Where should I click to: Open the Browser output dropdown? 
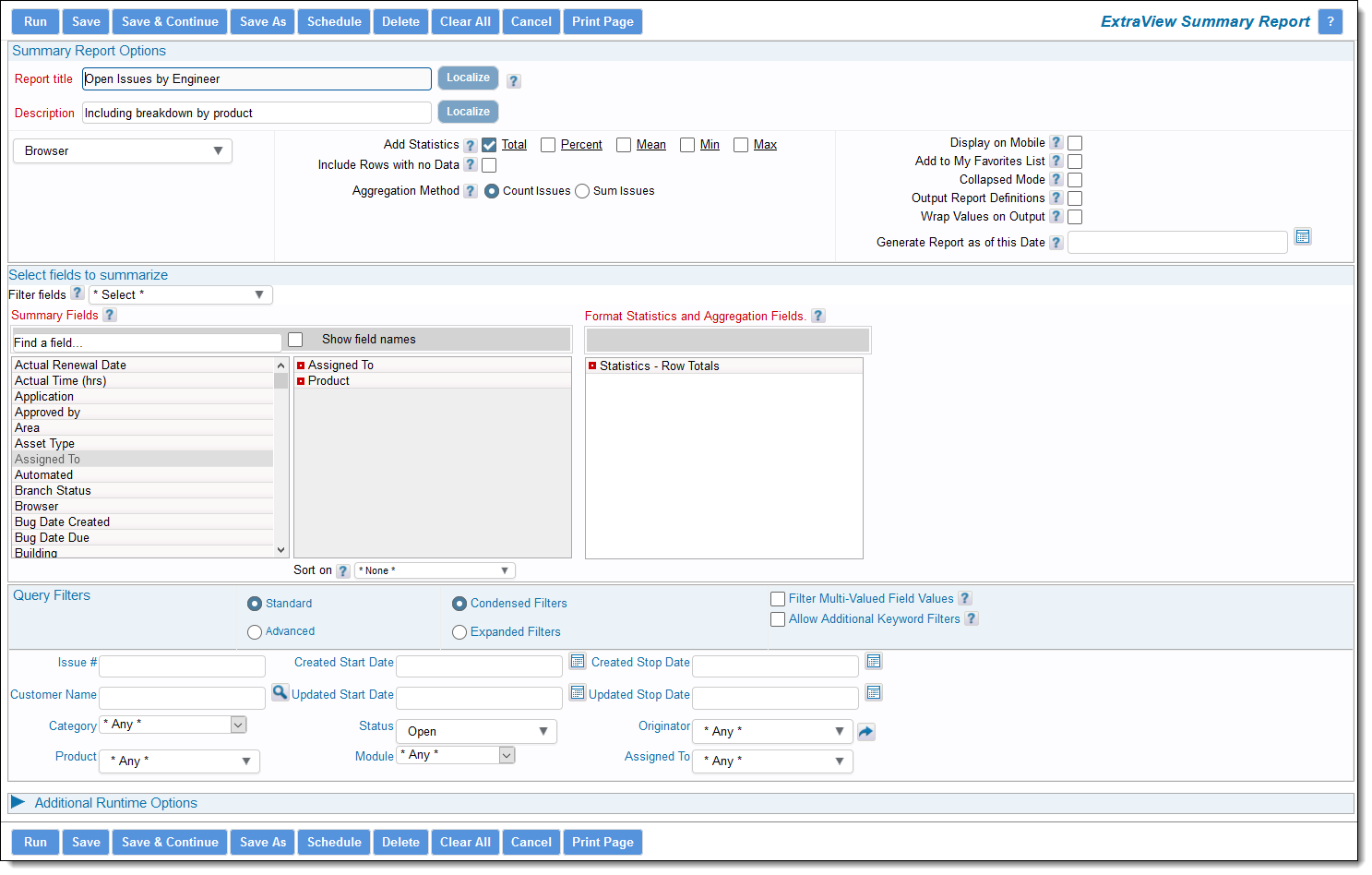point(123,151)
